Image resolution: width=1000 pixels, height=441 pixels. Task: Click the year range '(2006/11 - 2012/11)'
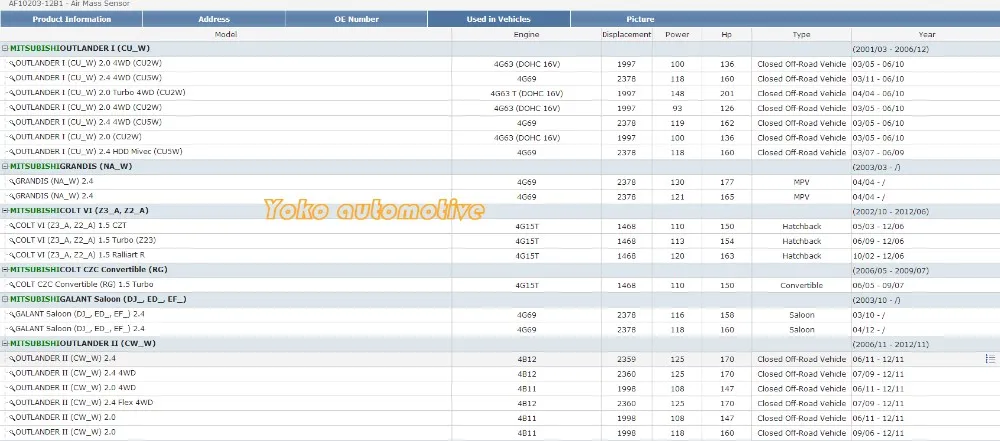pyautogui.click(x=890, y=344)
